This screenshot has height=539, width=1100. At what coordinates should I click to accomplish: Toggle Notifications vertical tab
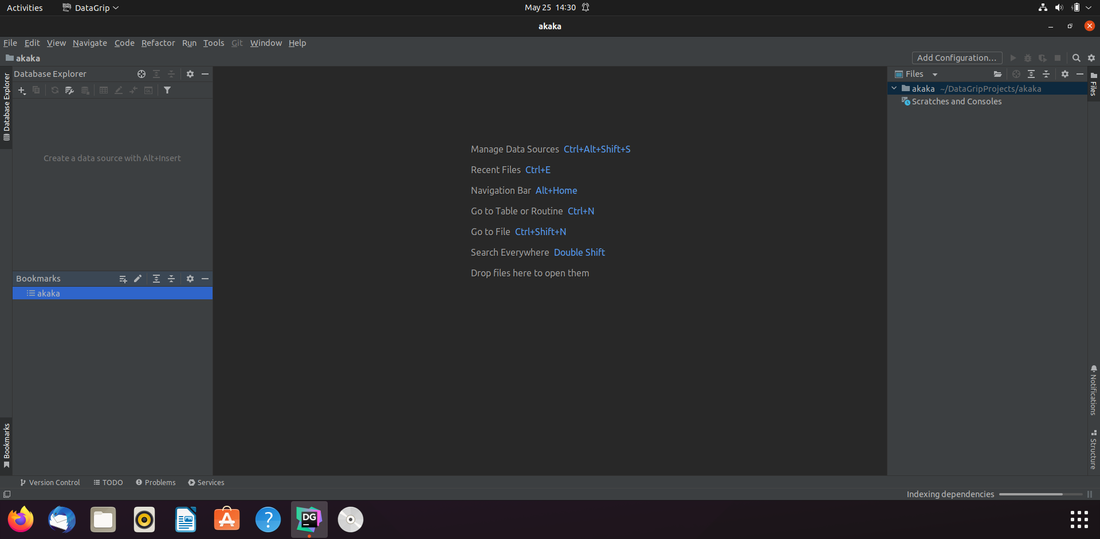coord(1093,390)
